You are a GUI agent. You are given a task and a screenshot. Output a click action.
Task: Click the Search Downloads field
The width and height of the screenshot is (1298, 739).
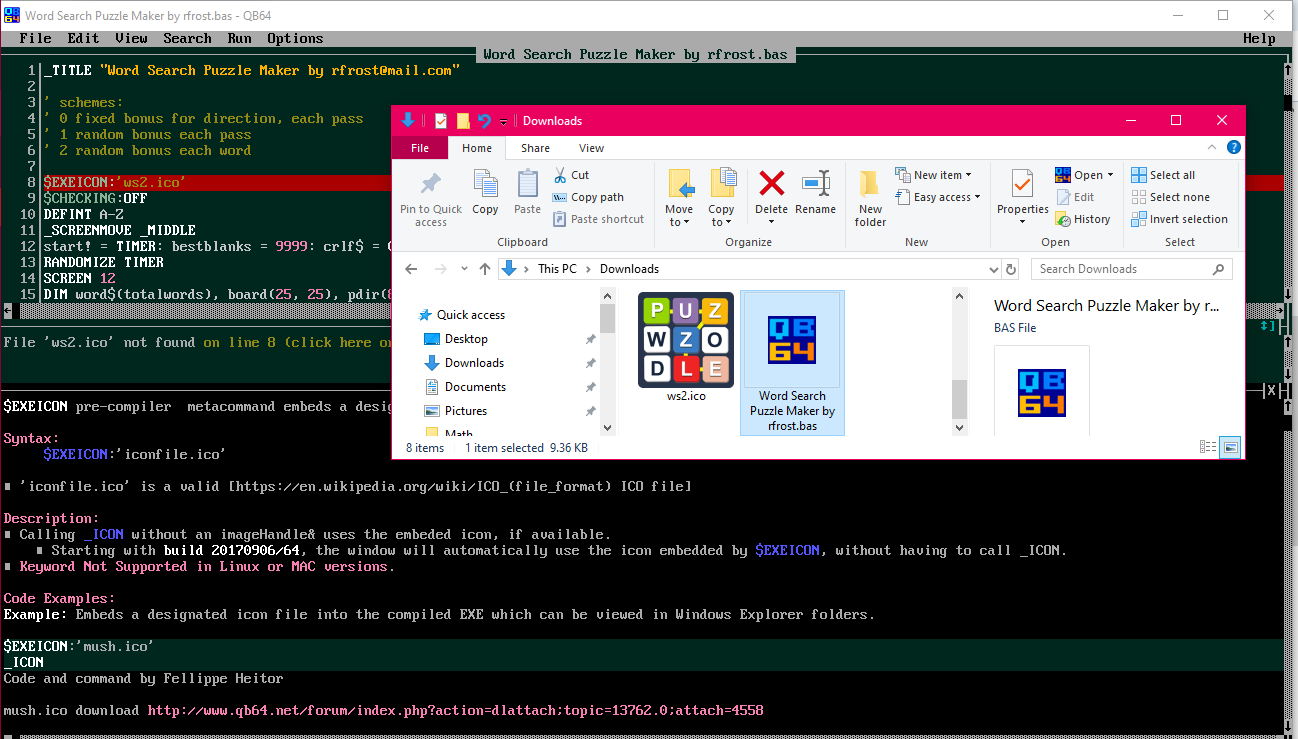click(x=1132, y=268)
